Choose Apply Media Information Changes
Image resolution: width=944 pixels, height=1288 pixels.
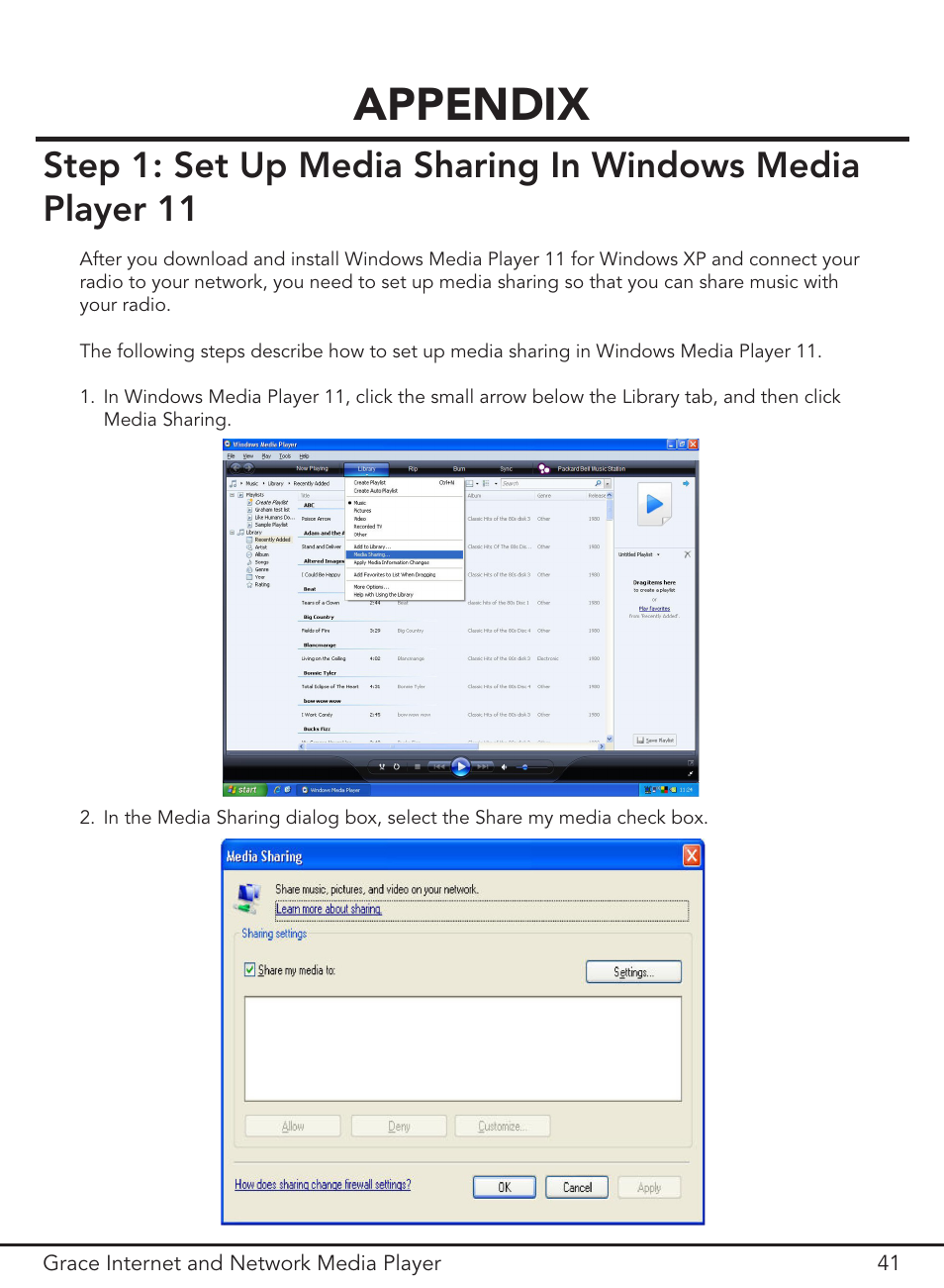(405, 562)
